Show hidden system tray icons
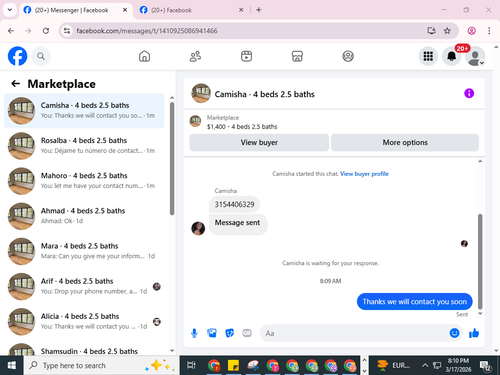The height and width of the screenshot is (375, 500). click(425, 365)
